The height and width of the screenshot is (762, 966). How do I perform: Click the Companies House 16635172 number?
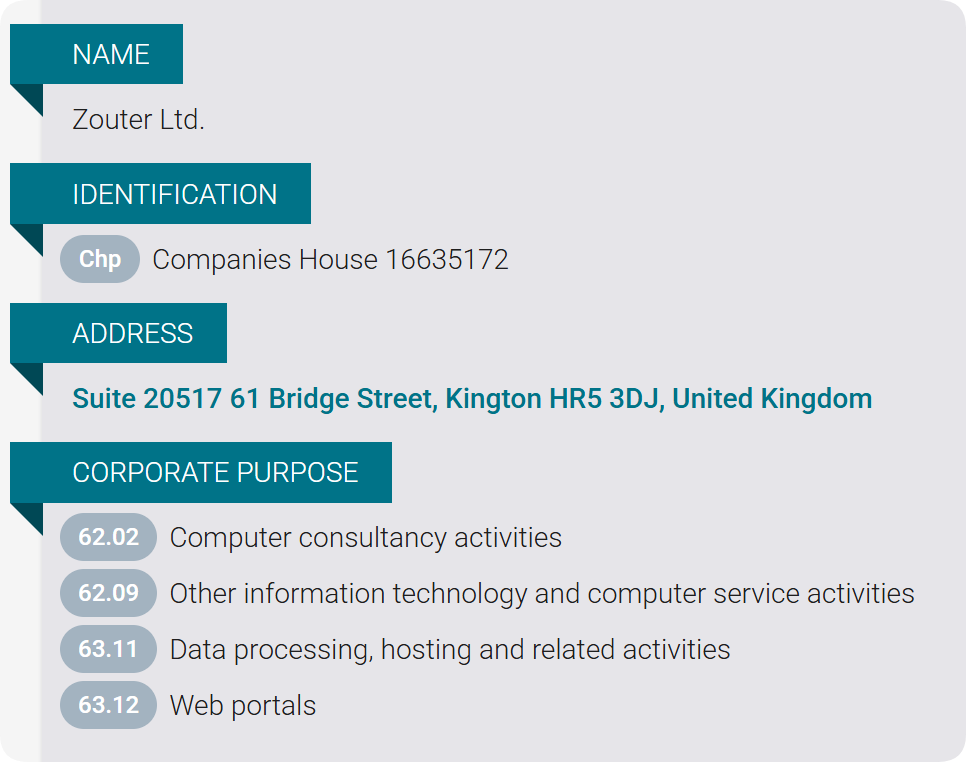point(330,260)
